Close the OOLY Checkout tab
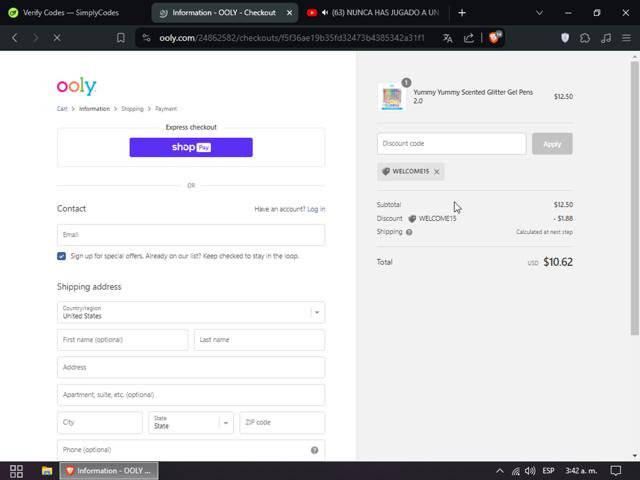This screenshot has height=480, width=640. 289,13
